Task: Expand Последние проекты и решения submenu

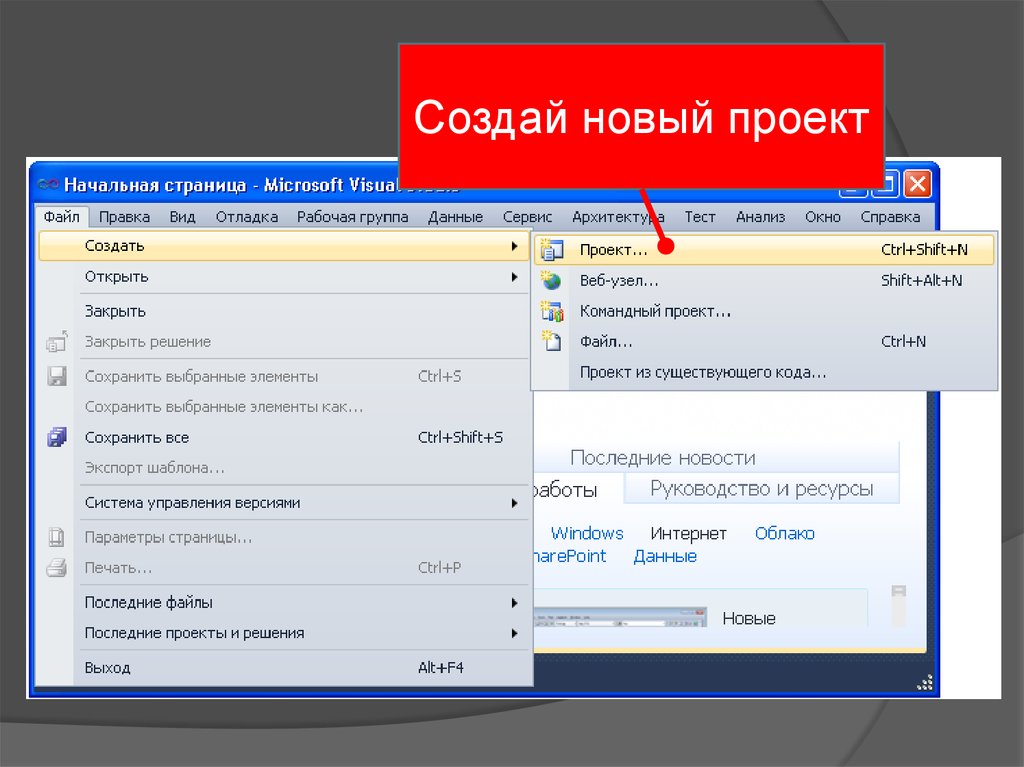Action: click(514, 633)
